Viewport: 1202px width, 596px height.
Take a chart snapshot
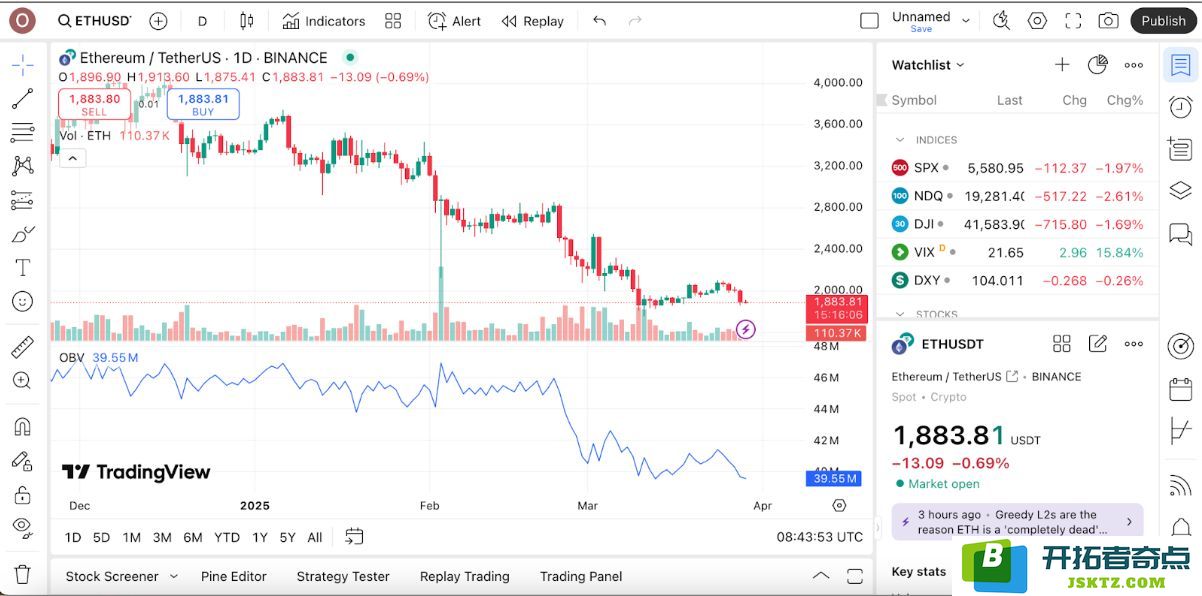point(1108,21)
